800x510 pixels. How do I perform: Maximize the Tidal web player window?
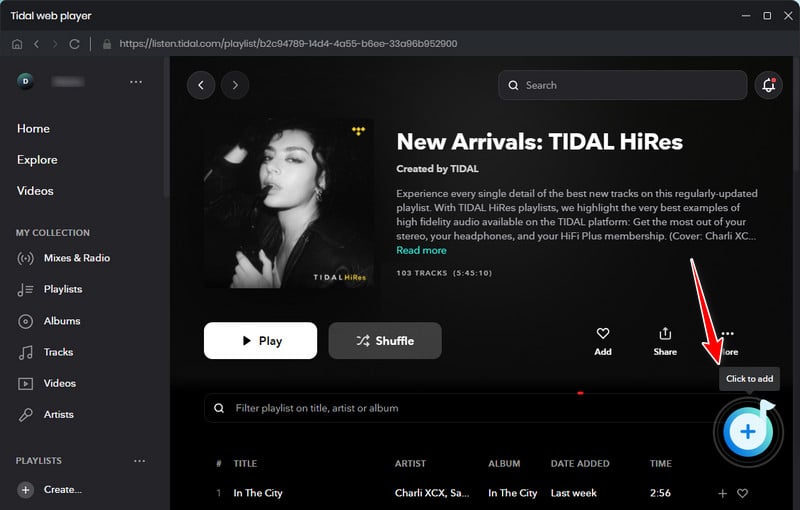[767, 16]
